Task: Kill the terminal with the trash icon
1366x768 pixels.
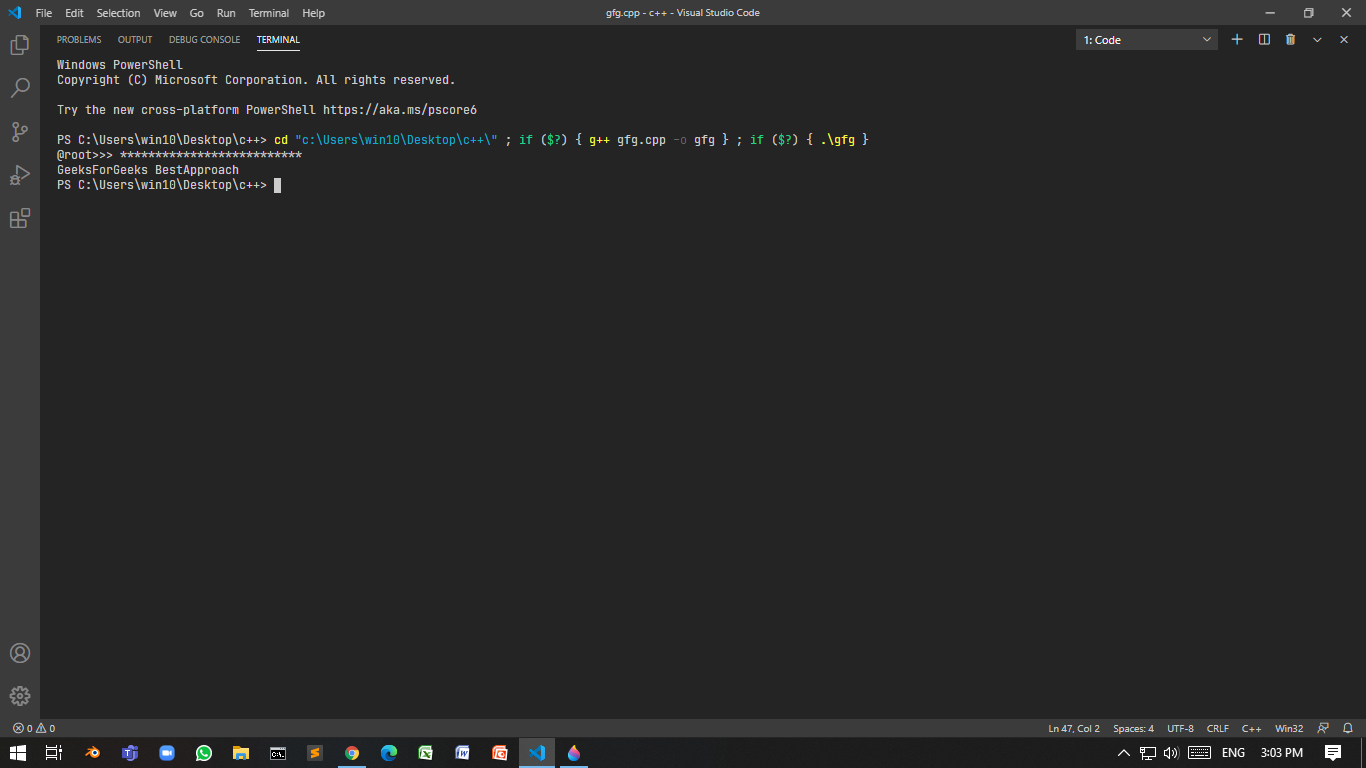Action: point(1290,39)
